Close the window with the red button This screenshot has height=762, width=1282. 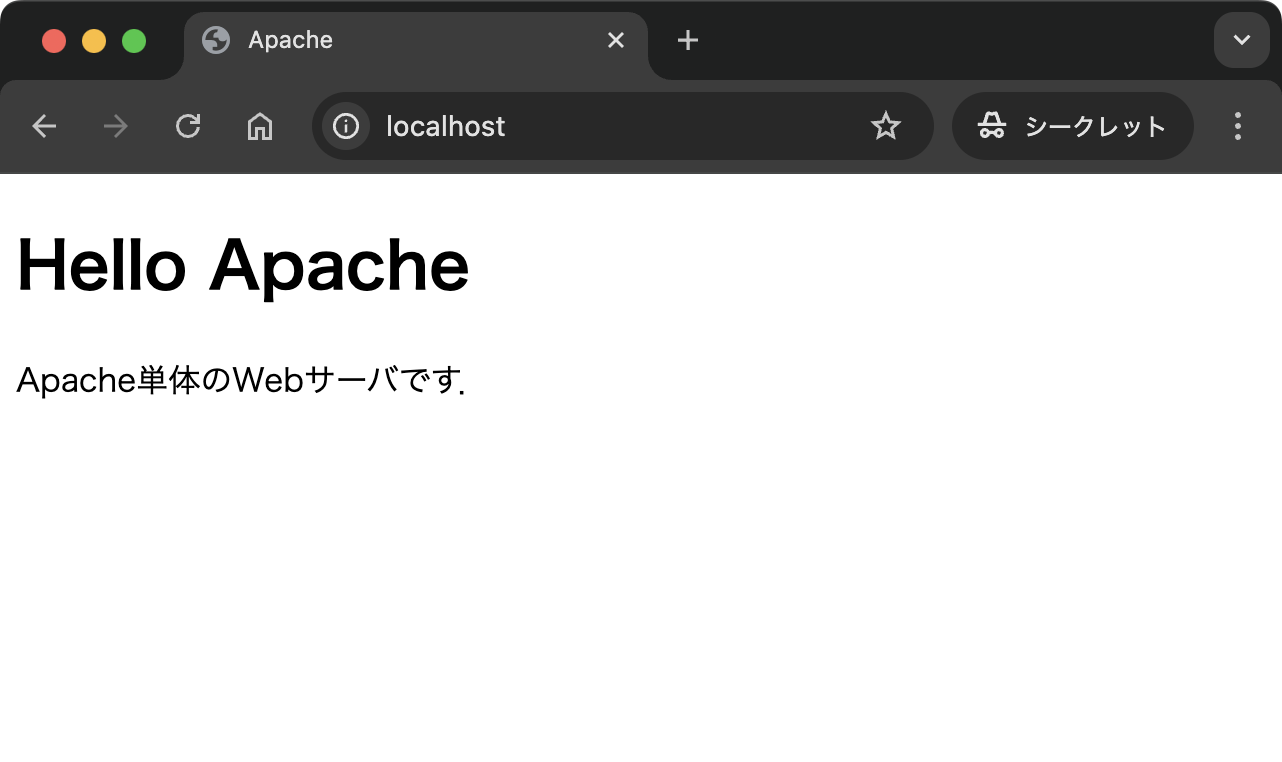click(54, 41)
